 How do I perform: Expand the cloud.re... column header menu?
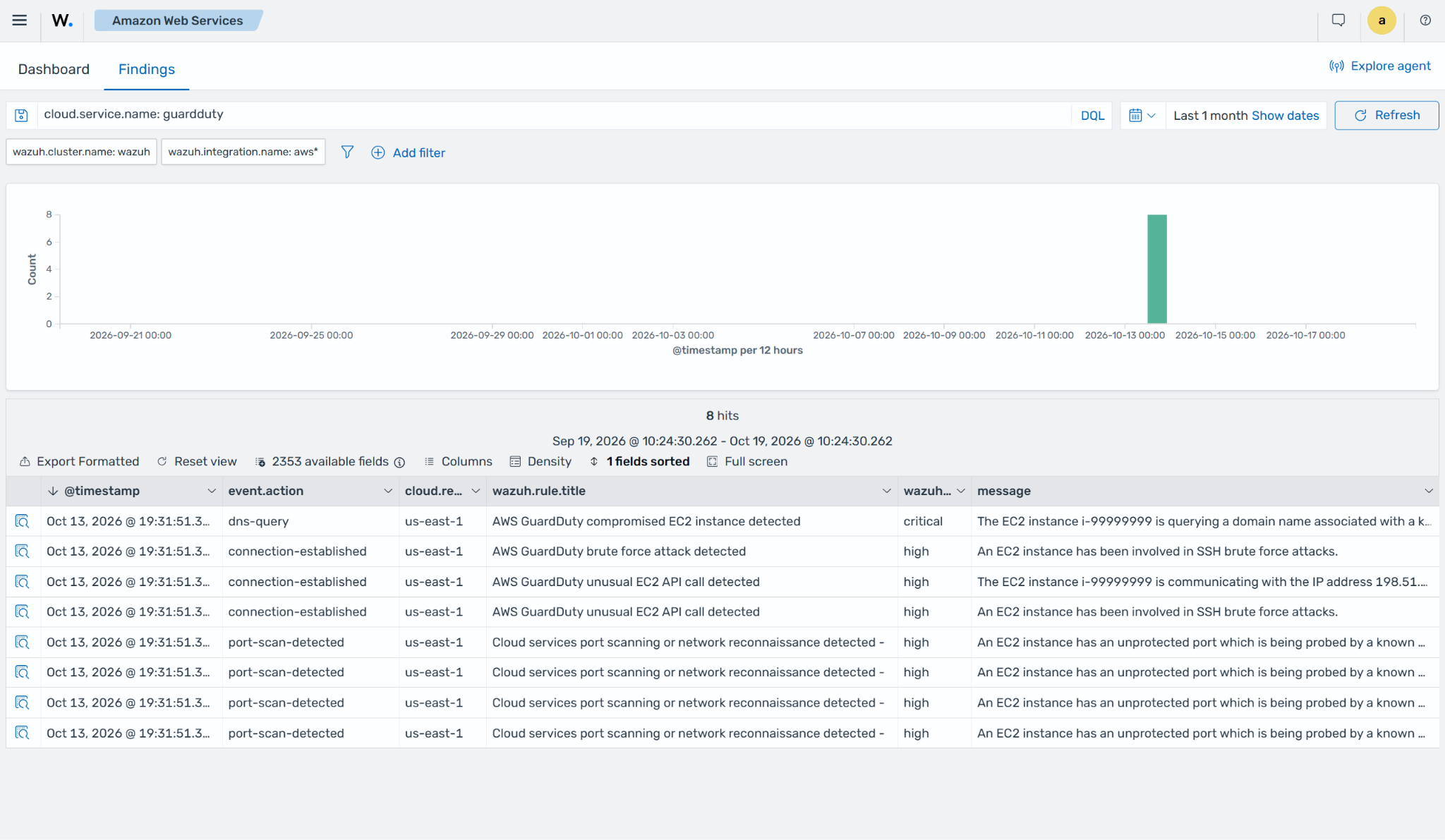[x=476, y=491]
